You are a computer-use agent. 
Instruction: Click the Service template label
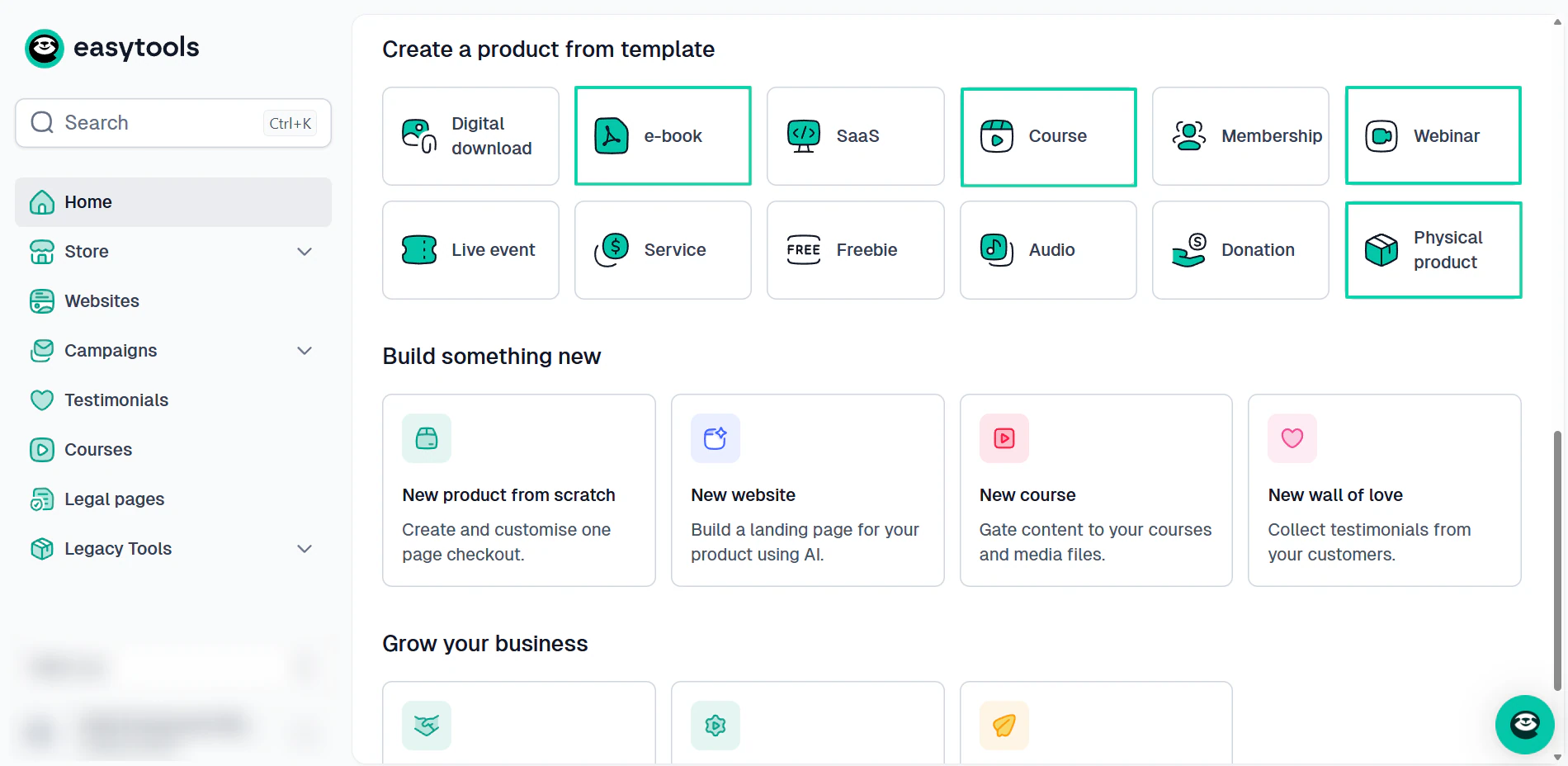(x=675, y=250)
